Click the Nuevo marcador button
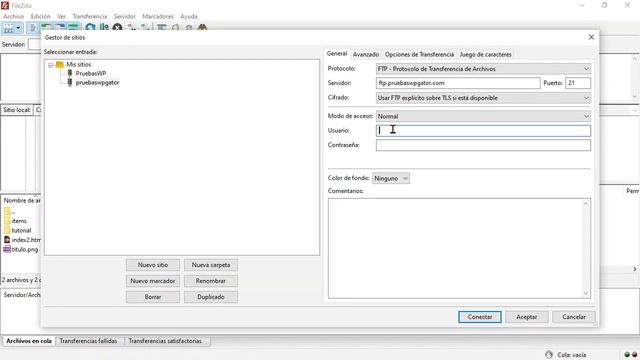 [x=153, y=281]
